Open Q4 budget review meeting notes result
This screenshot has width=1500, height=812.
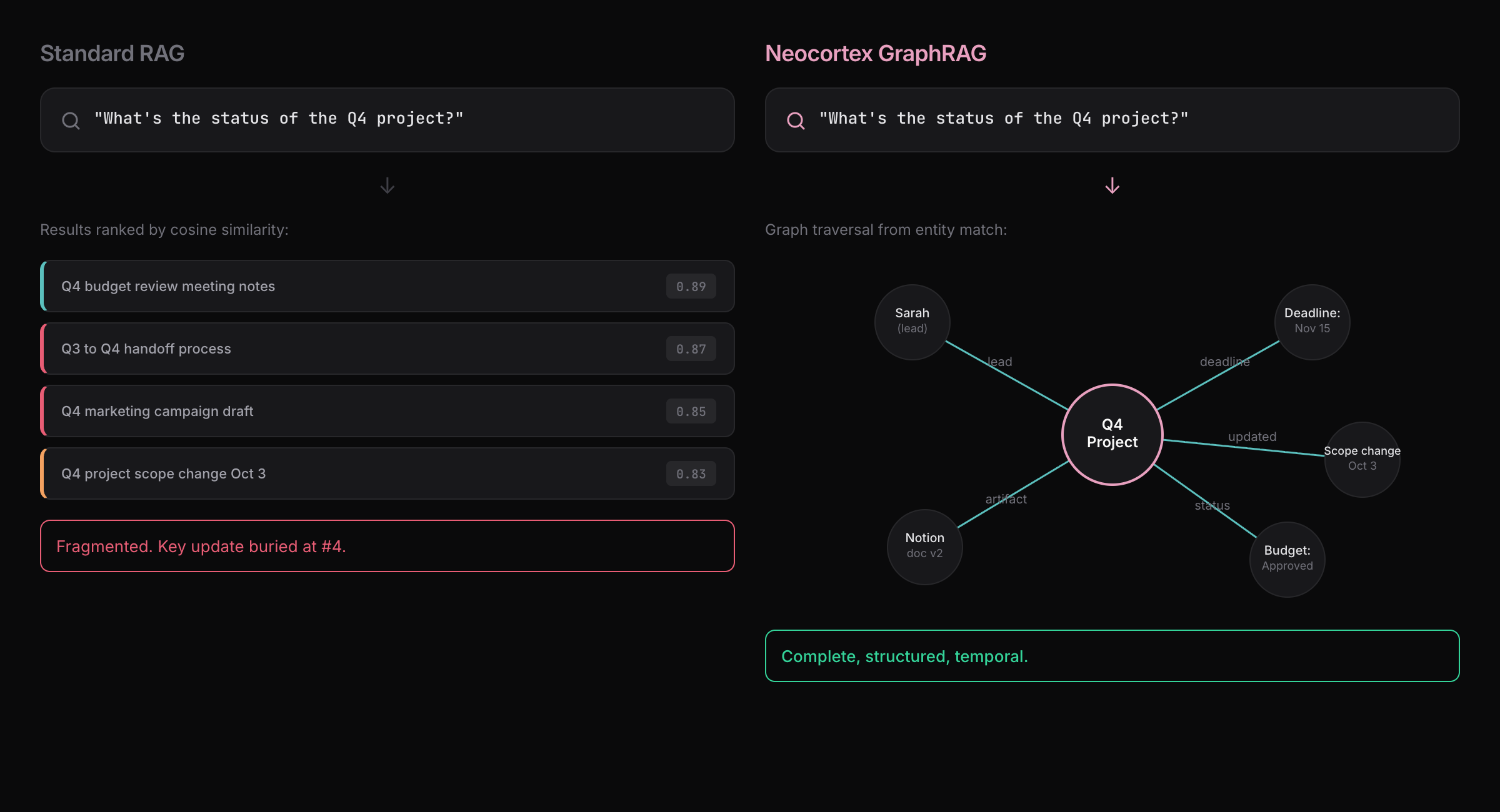click(x=168, y=286)
